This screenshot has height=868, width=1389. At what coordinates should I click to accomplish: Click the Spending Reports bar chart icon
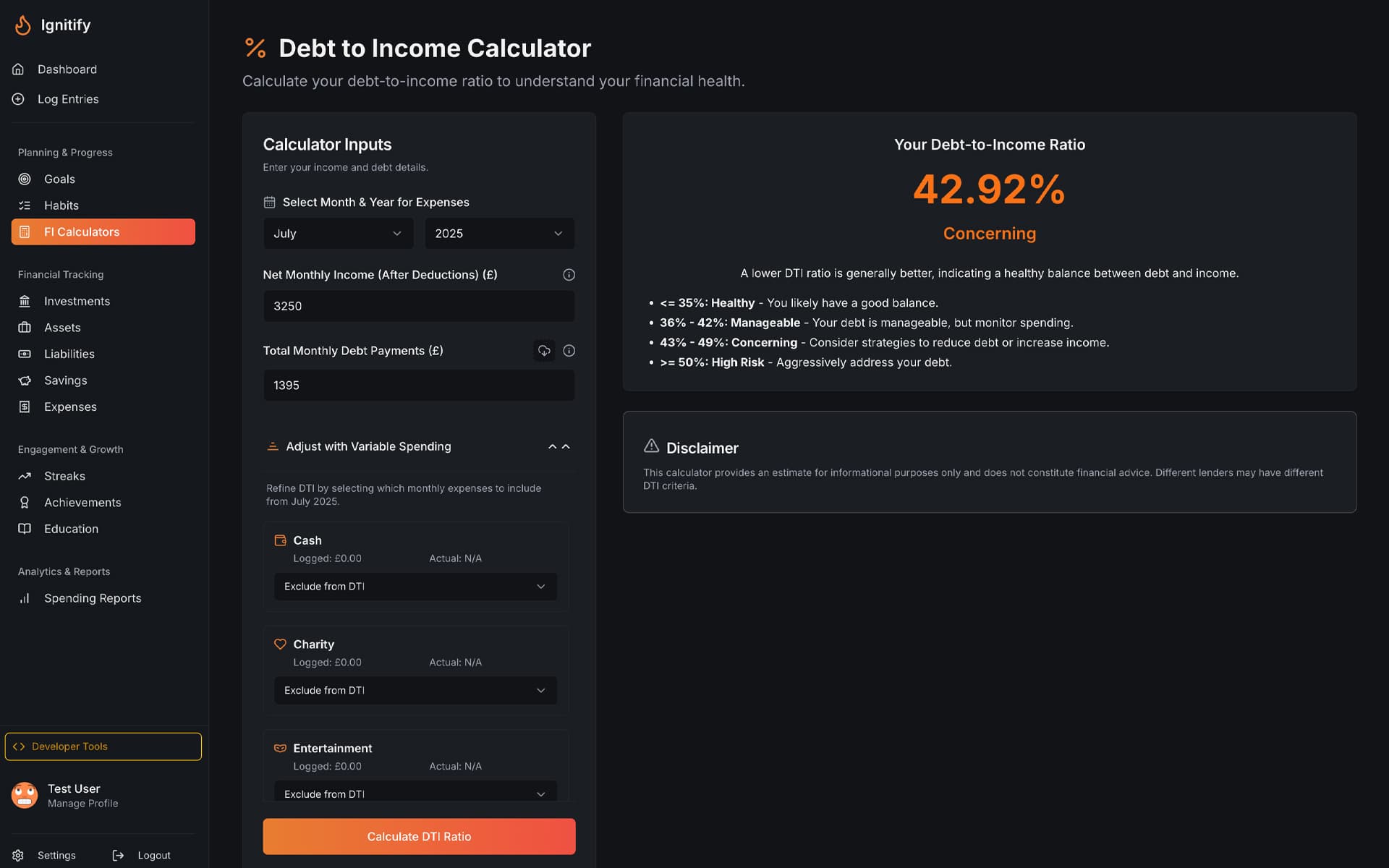25,598
